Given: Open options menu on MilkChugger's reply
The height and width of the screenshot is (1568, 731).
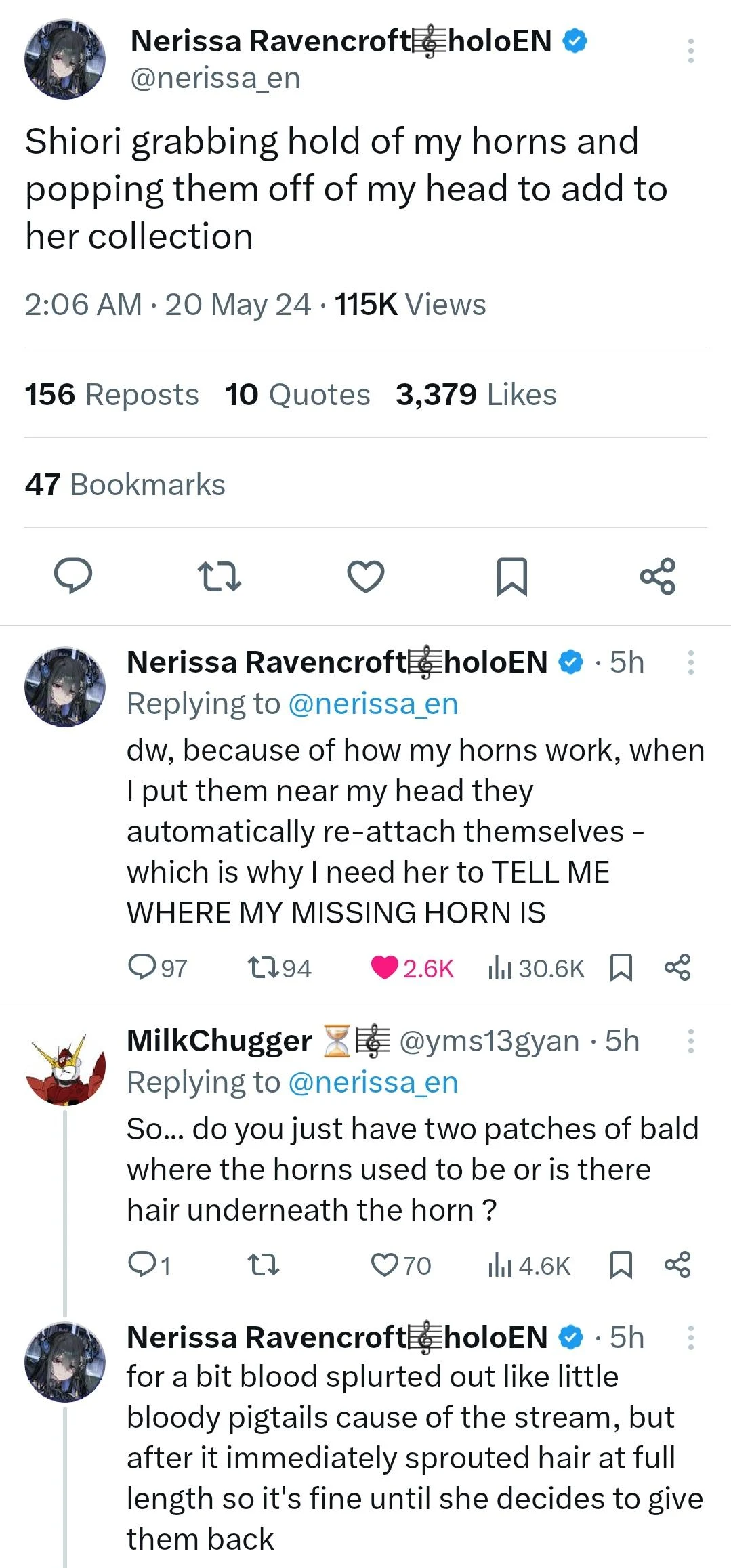Looking at the screenshot, I should [691, 1041].
